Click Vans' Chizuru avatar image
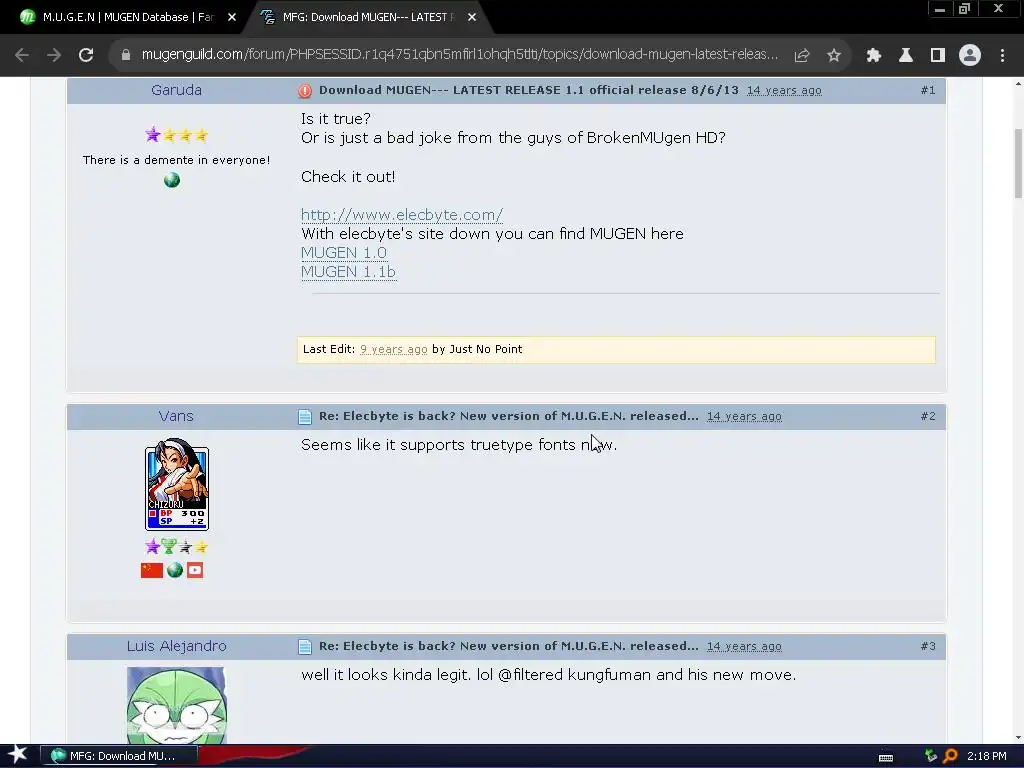 point(177,485)
